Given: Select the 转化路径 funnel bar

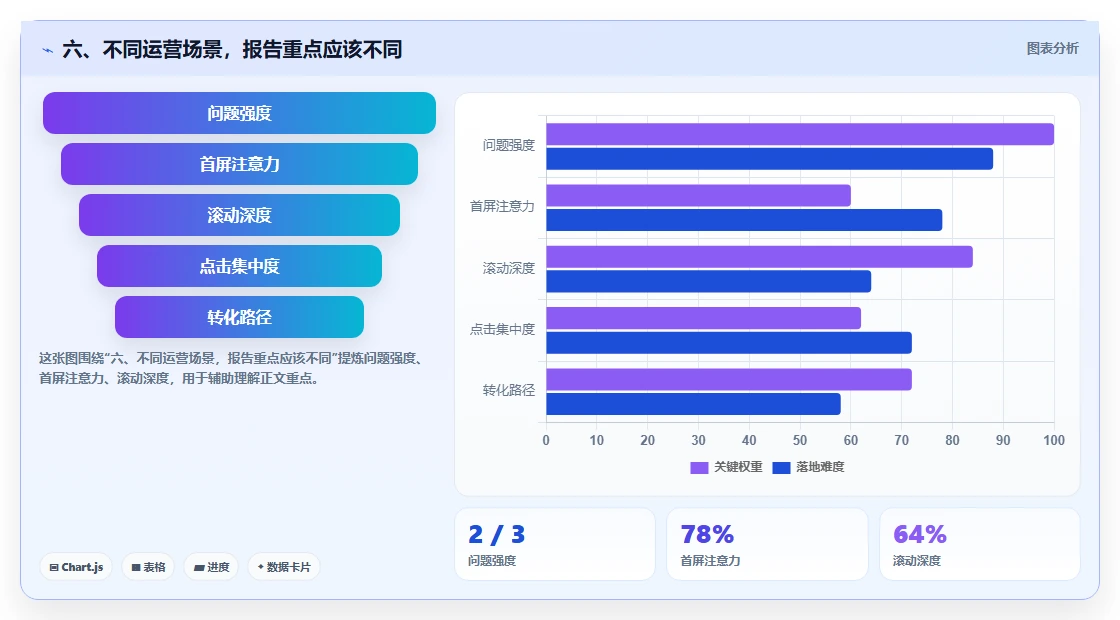Looking at the screenshot, I should (239, 317).
